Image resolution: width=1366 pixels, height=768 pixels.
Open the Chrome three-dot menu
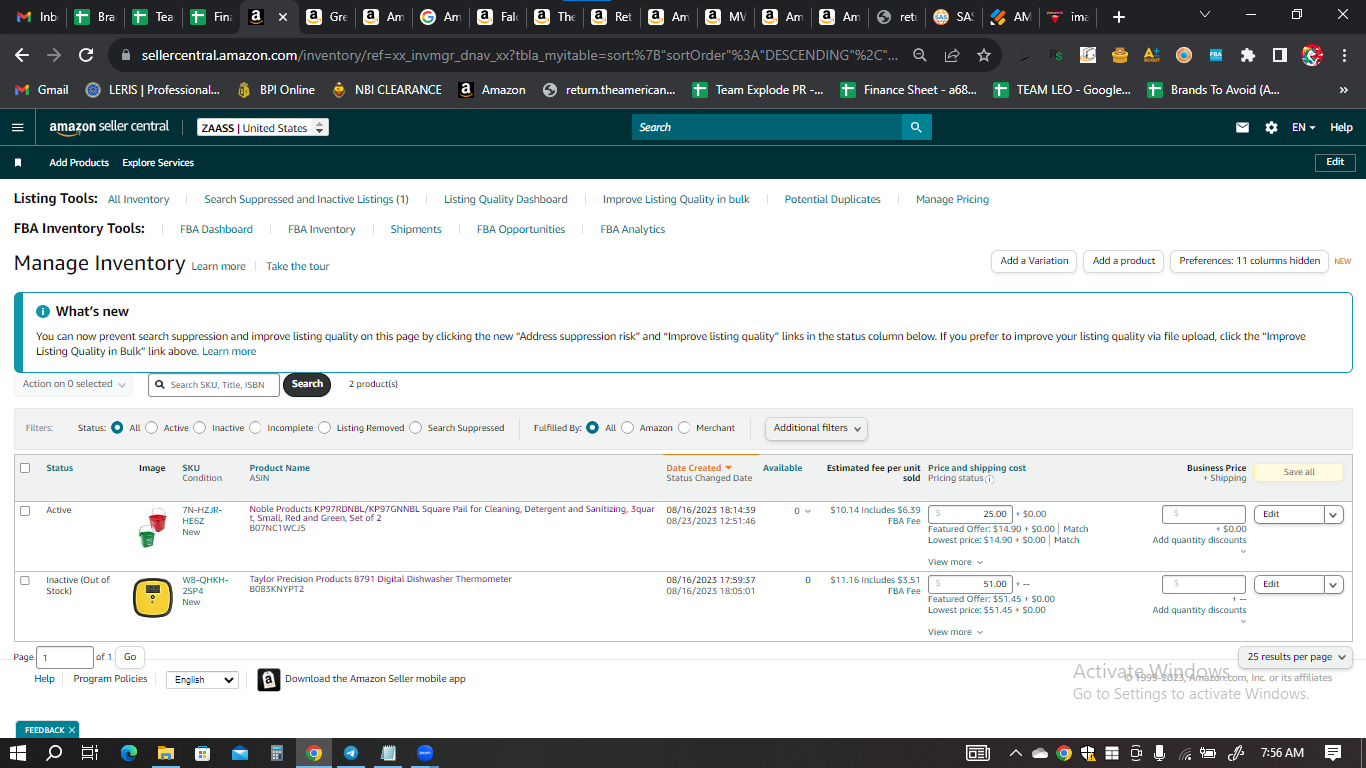coord(1343,55)
